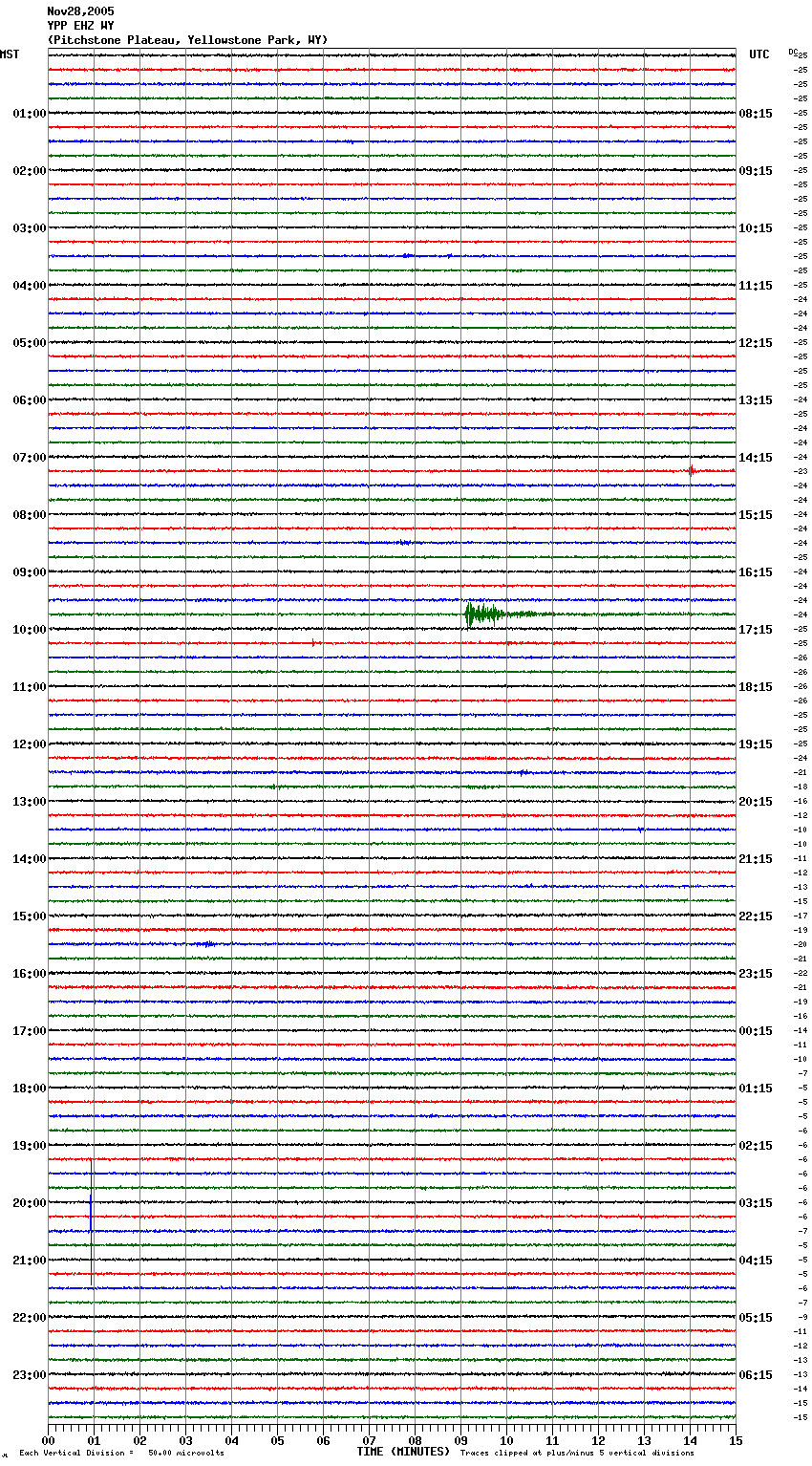Image resolution: width=812 pixels, height=1466 pixels.
Task: Click the small red spike near minute 14
Action: (691, 469)
